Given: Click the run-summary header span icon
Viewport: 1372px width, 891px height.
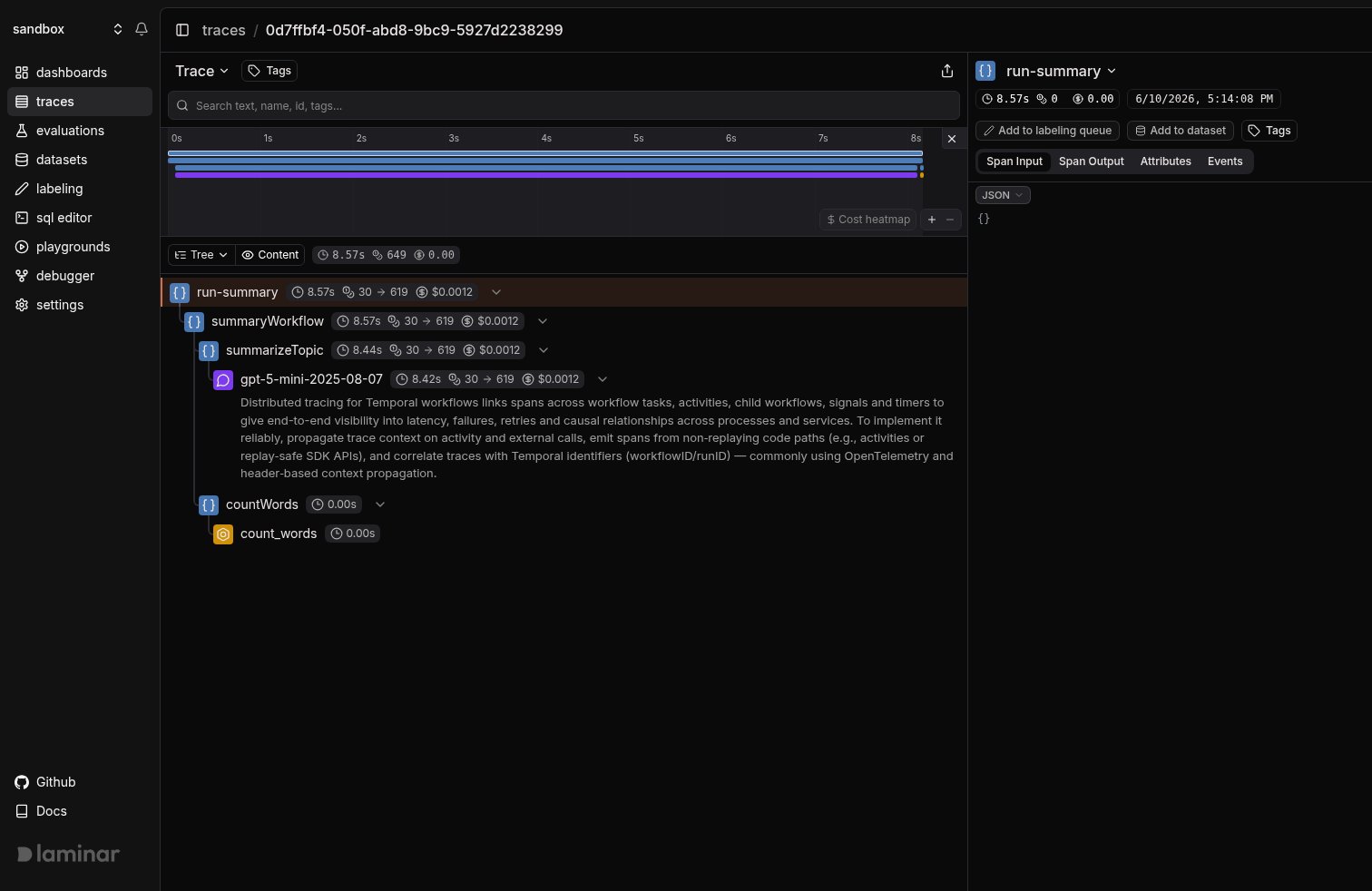Looking at the screenshot, I should coord(985,71).
